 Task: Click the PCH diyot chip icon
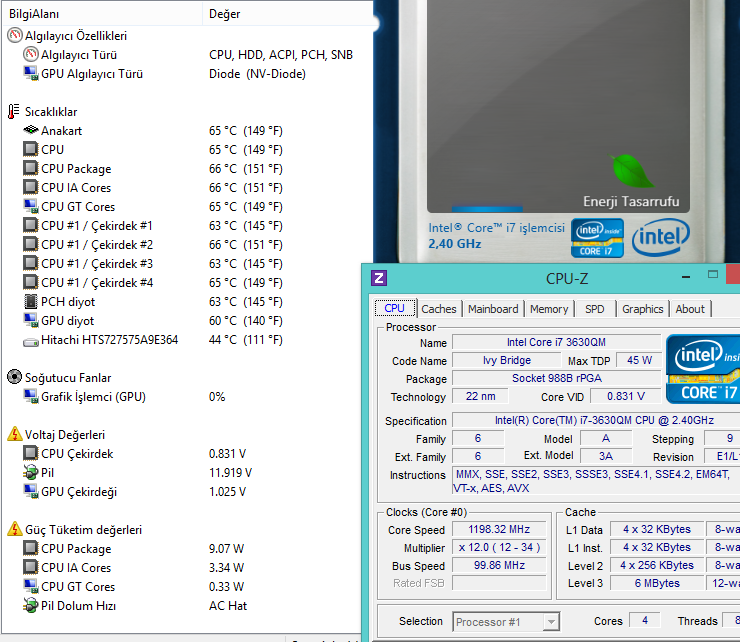coord(31,301)
